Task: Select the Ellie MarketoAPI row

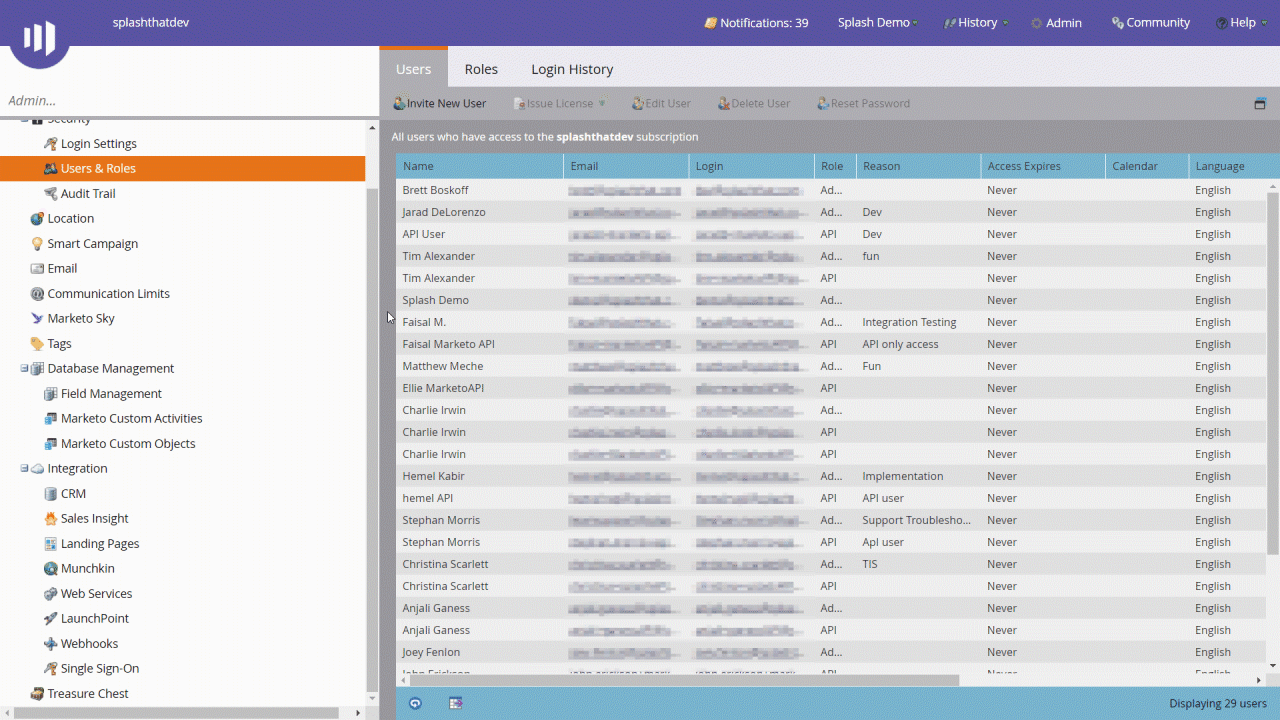Action: pos(831,388)
